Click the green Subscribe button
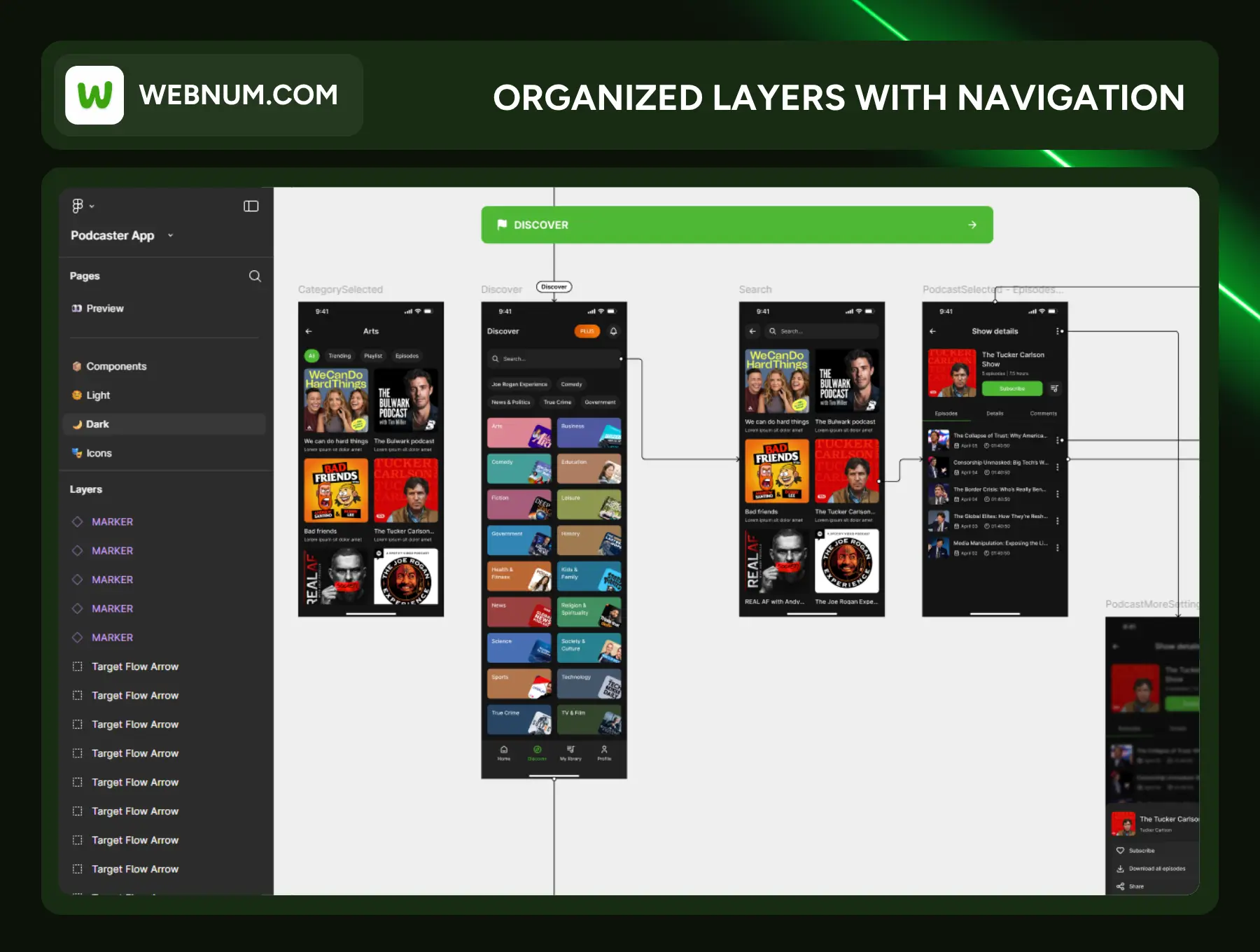 1011,388
